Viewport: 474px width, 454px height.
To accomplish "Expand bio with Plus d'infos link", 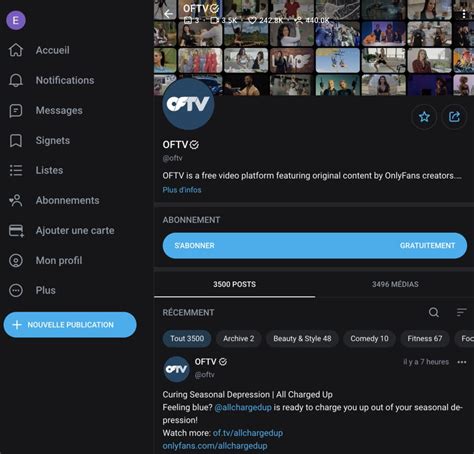I will (182, 190).
